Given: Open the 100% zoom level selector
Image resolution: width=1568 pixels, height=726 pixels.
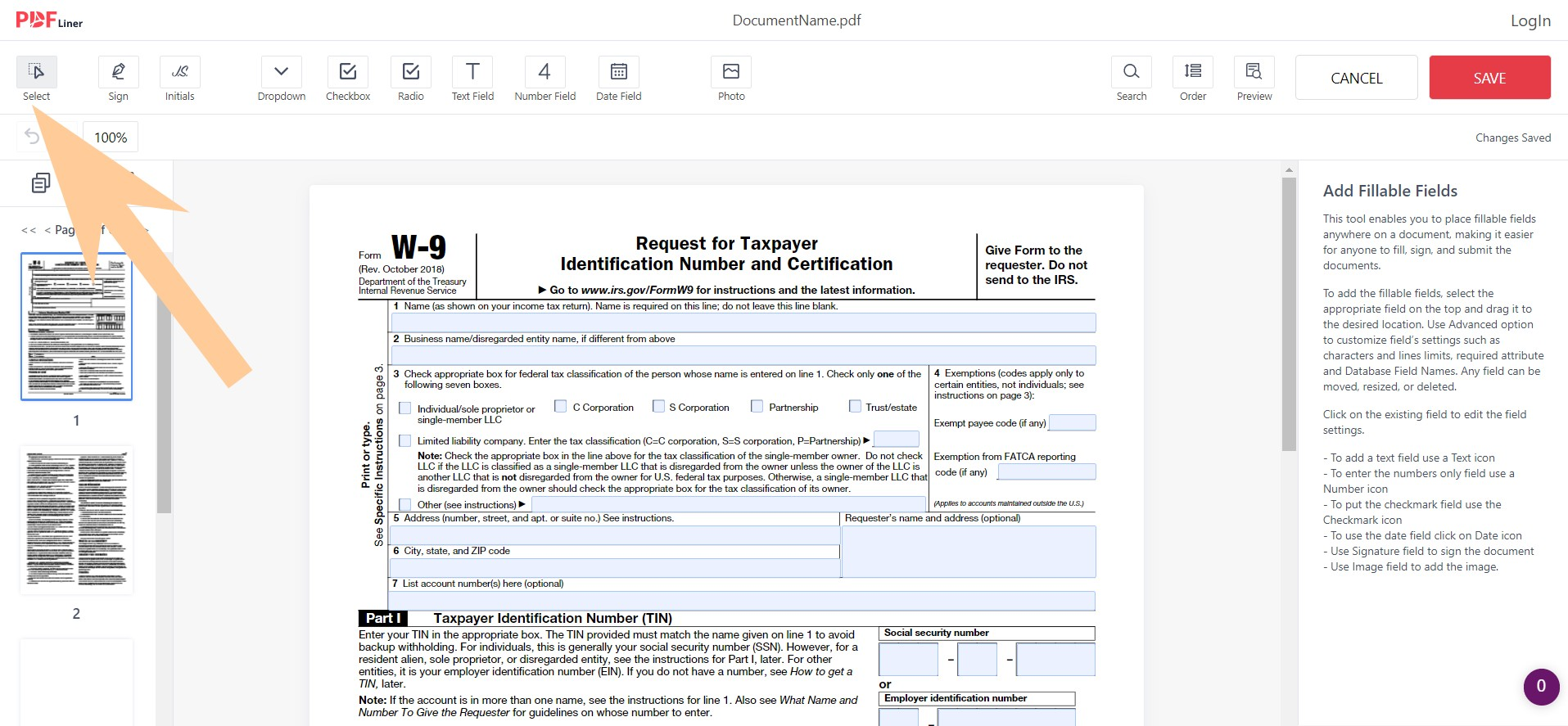Looking at the screenshot, I should click(x=111, y=138).
